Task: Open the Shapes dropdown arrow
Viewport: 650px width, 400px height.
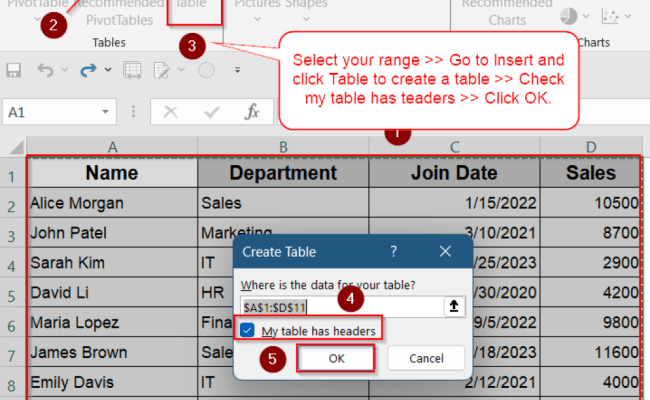Action: pos(306,19)
